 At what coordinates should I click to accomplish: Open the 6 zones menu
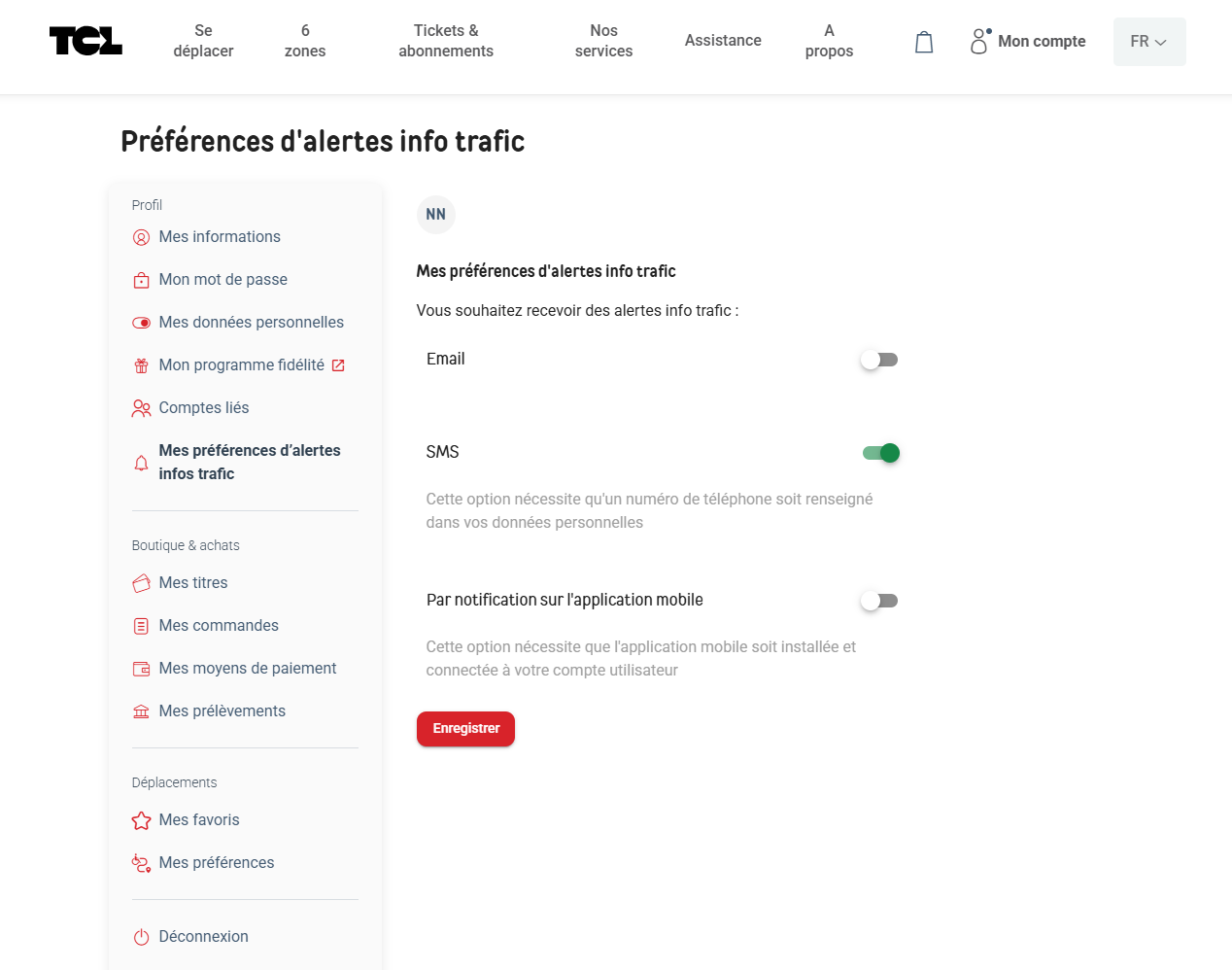(305, 41)
